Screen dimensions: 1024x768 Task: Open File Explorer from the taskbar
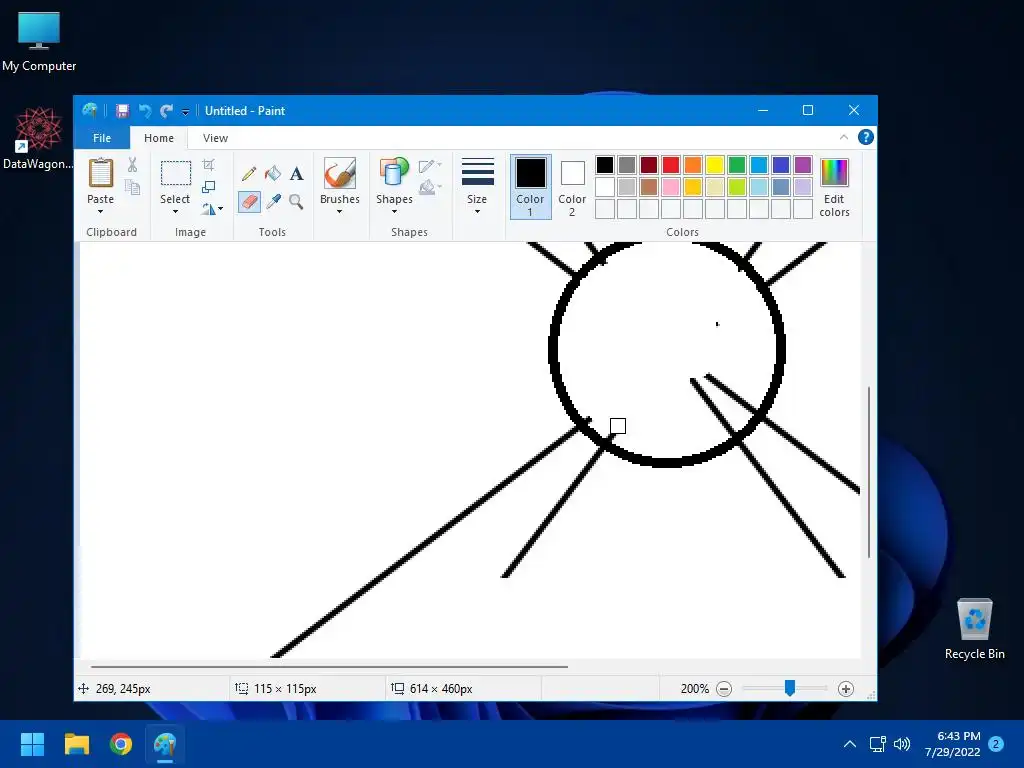click(x=76, y=744)
